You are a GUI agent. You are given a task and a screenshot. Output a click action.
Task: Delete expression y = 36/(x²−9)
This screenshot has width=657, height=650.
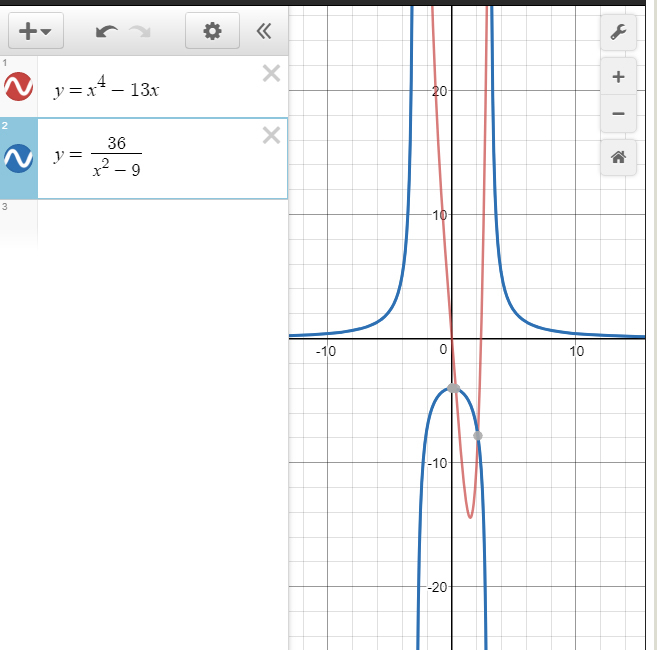pos(272,135)
